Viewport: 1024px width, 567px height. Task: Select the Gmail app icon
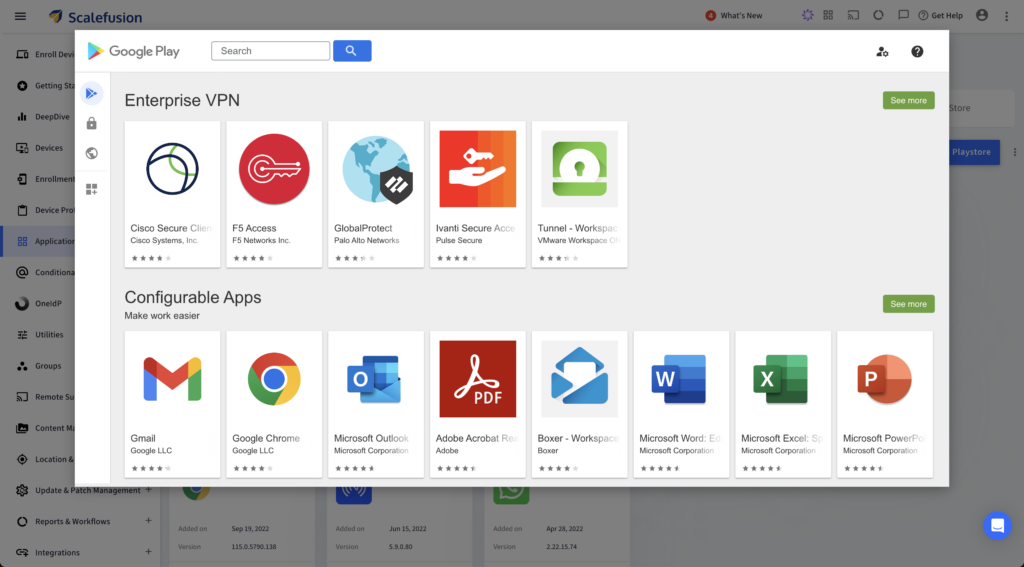(x=172, y=379)
